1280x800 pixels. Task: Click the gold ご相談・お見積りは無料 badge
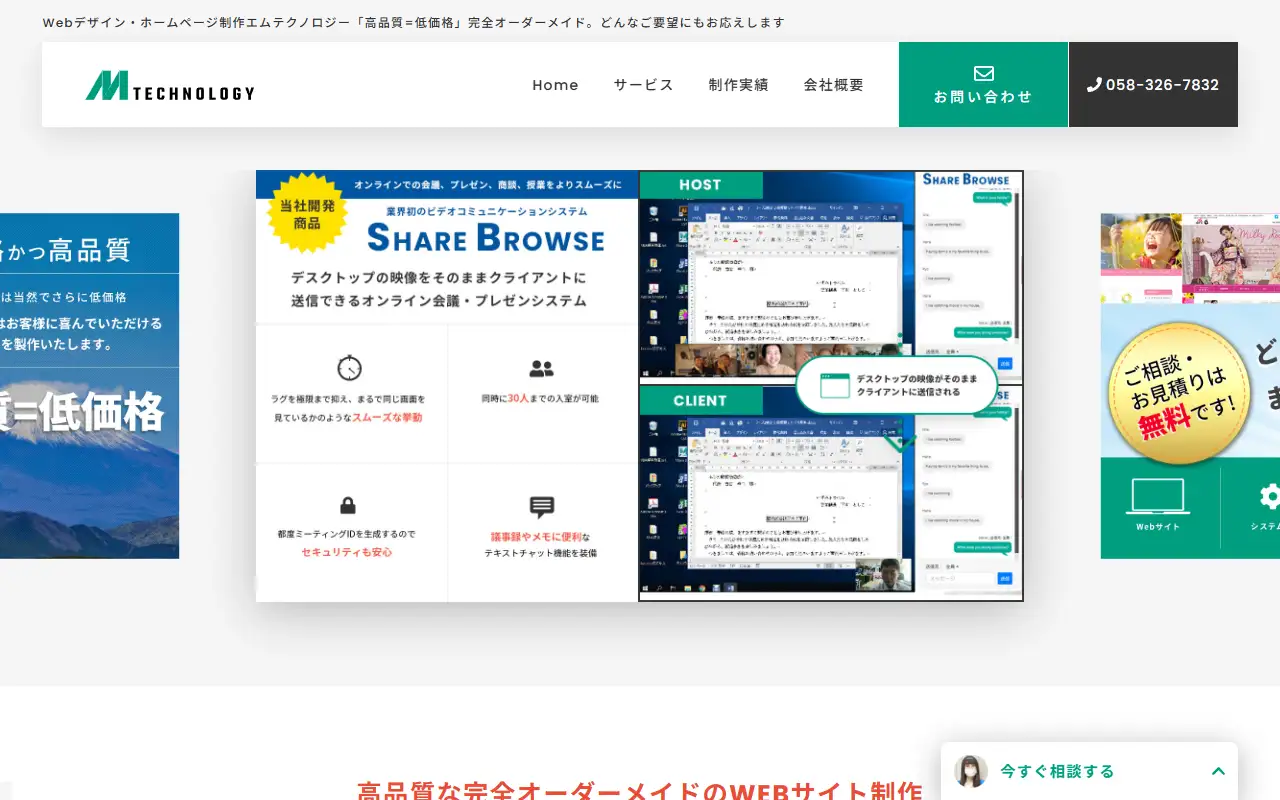[x=1178, y=394]
